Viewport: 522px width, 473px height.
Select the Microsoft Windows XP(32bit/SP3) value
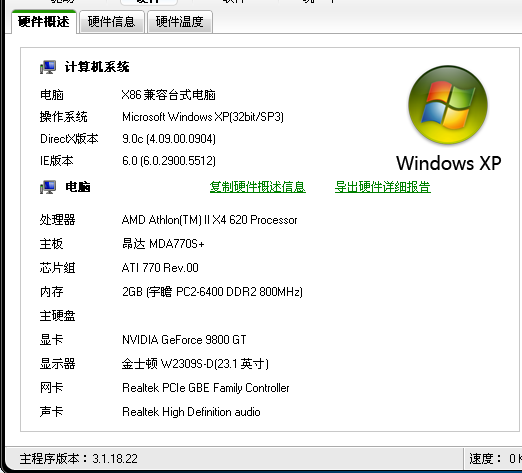(x=203, y=117)
